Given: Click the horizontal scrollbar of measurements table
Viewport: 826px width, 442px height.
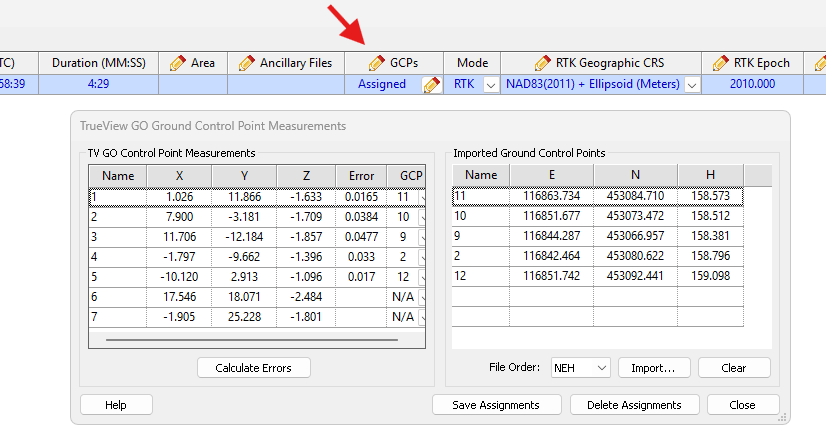Looking at the screenshot, I should 252,340.
